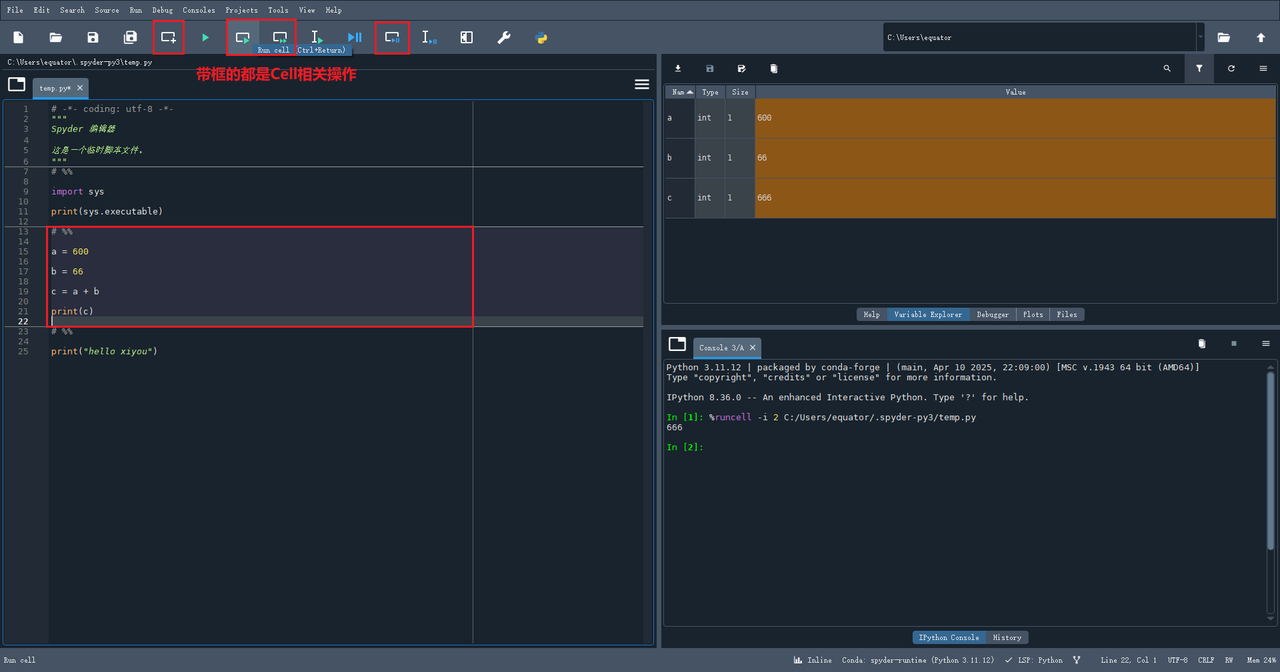Remove all variables in Variable Explorer

774,69
